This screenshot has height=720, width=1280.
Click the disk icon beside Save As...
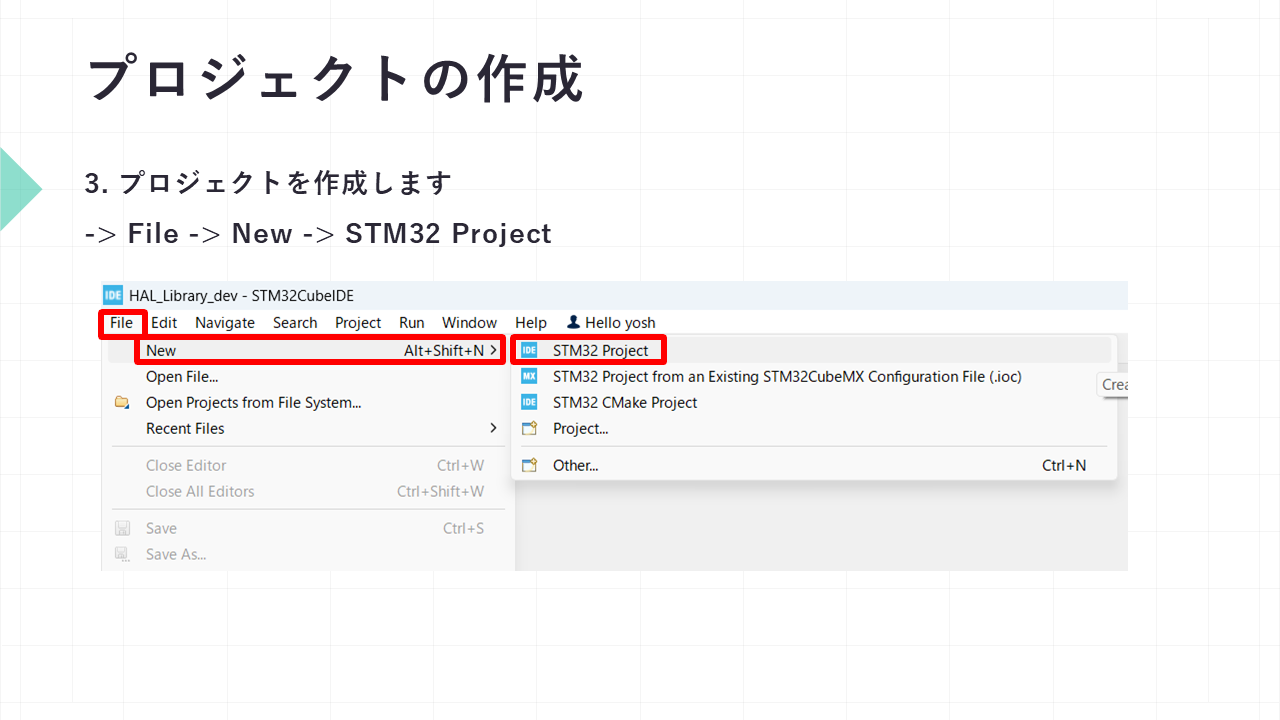[122, 554]
